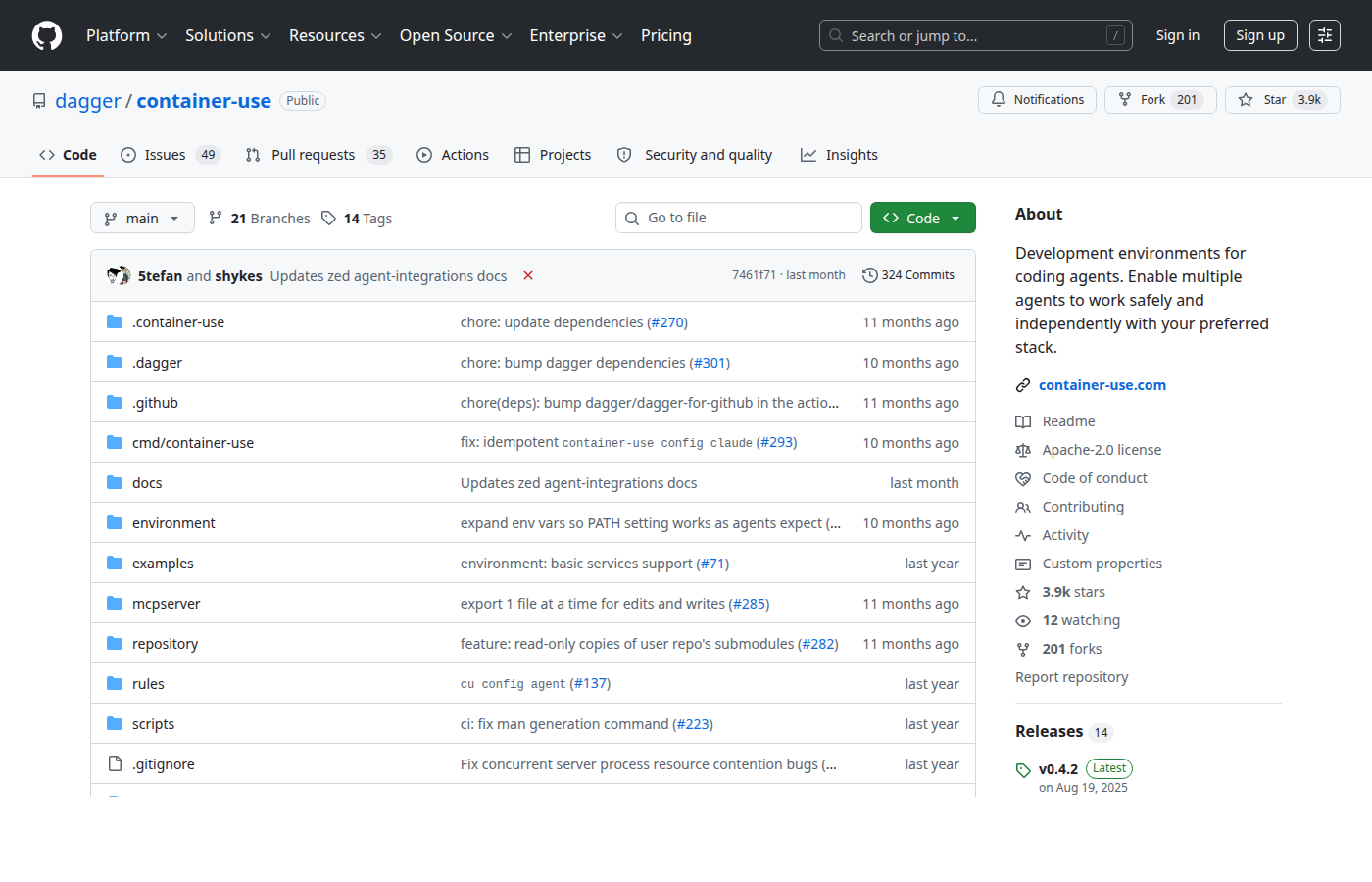
Task: Click the star icon beside 3.9k stars
Action: point(1023,592)
